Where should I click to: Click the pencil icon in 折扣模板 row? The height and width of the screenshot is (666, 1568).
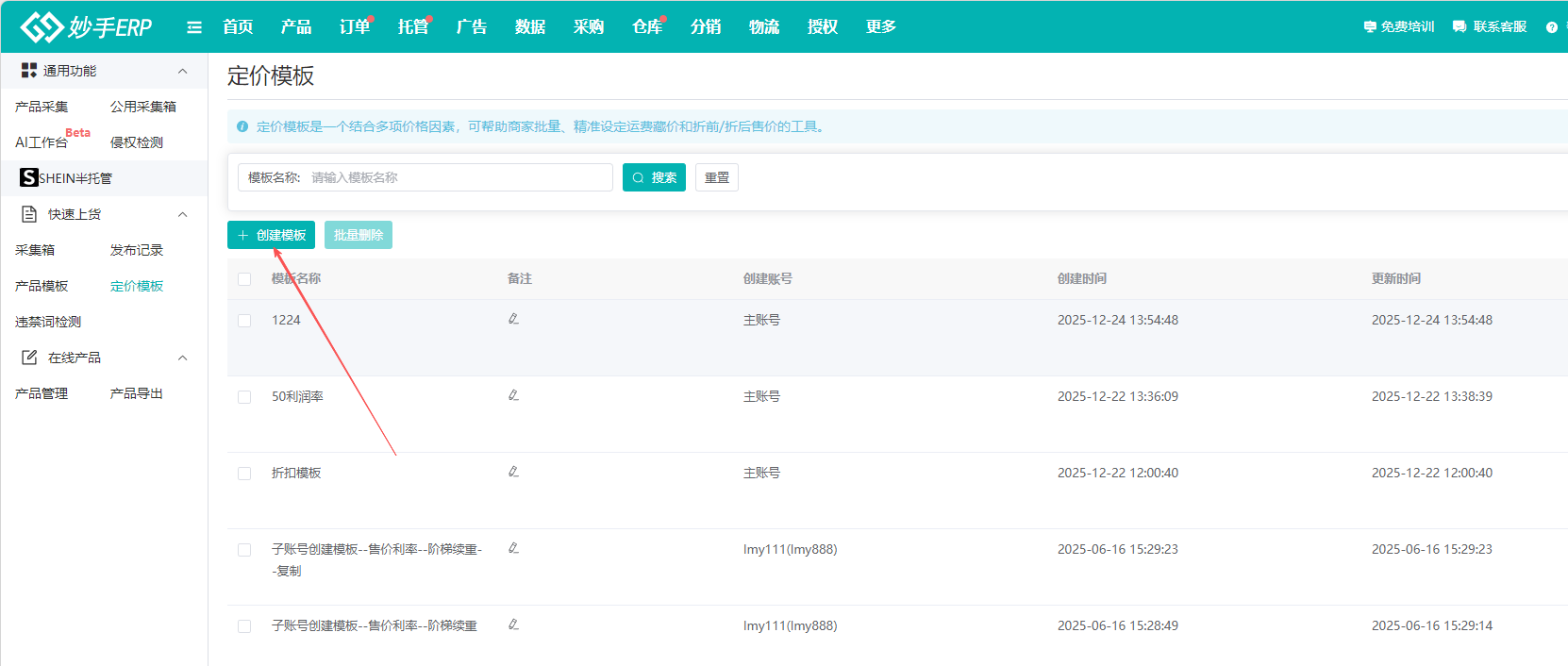513,472
